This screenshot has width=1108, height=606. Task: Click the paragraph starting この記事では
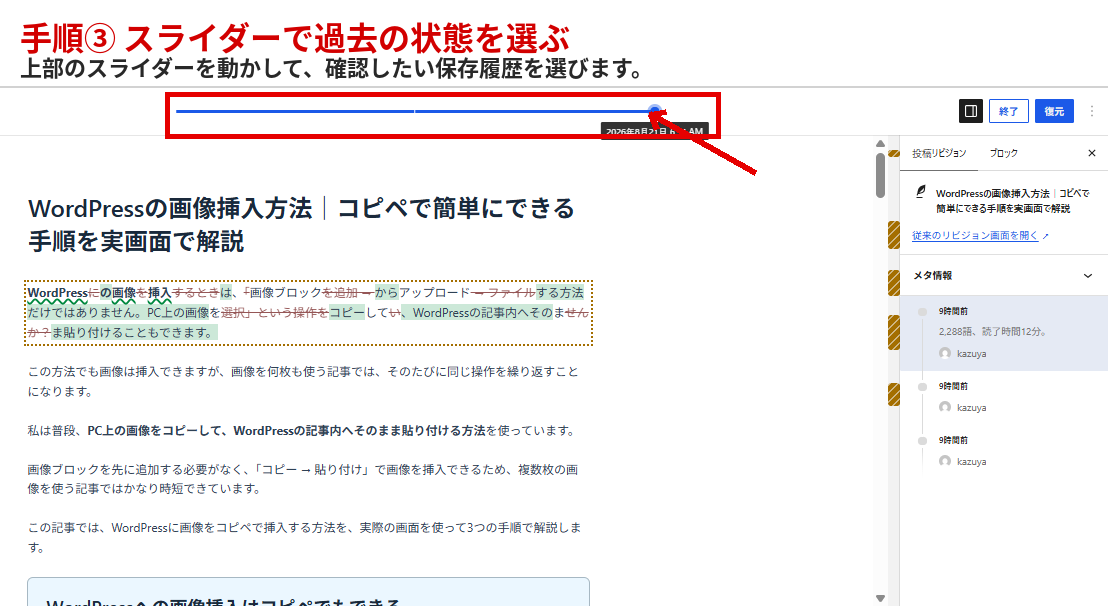(305, 537)
